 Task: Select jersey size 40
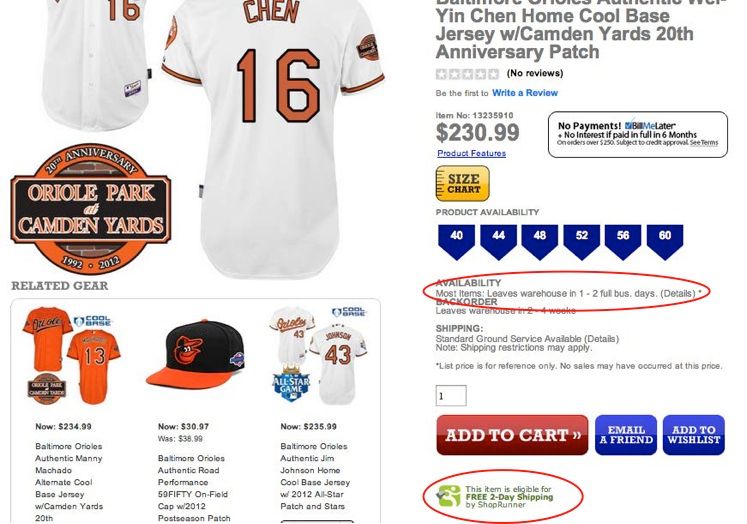pos(456,242)
